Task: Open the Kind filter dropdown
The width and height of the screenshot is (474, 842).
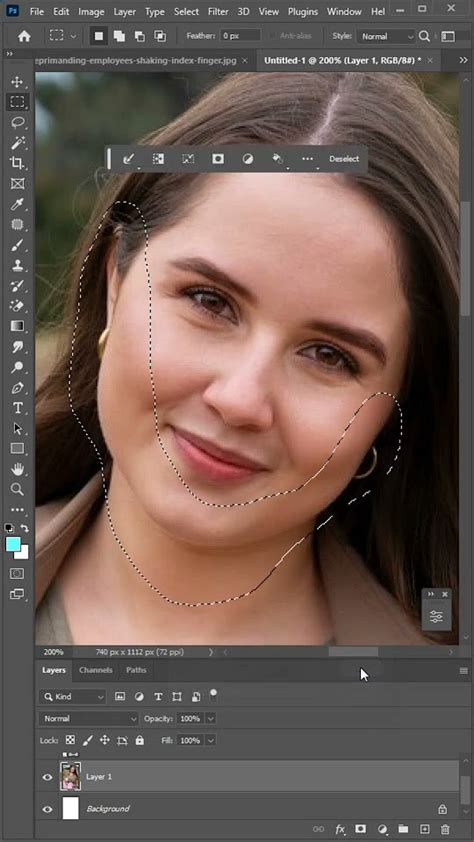Action: [72, 697]
